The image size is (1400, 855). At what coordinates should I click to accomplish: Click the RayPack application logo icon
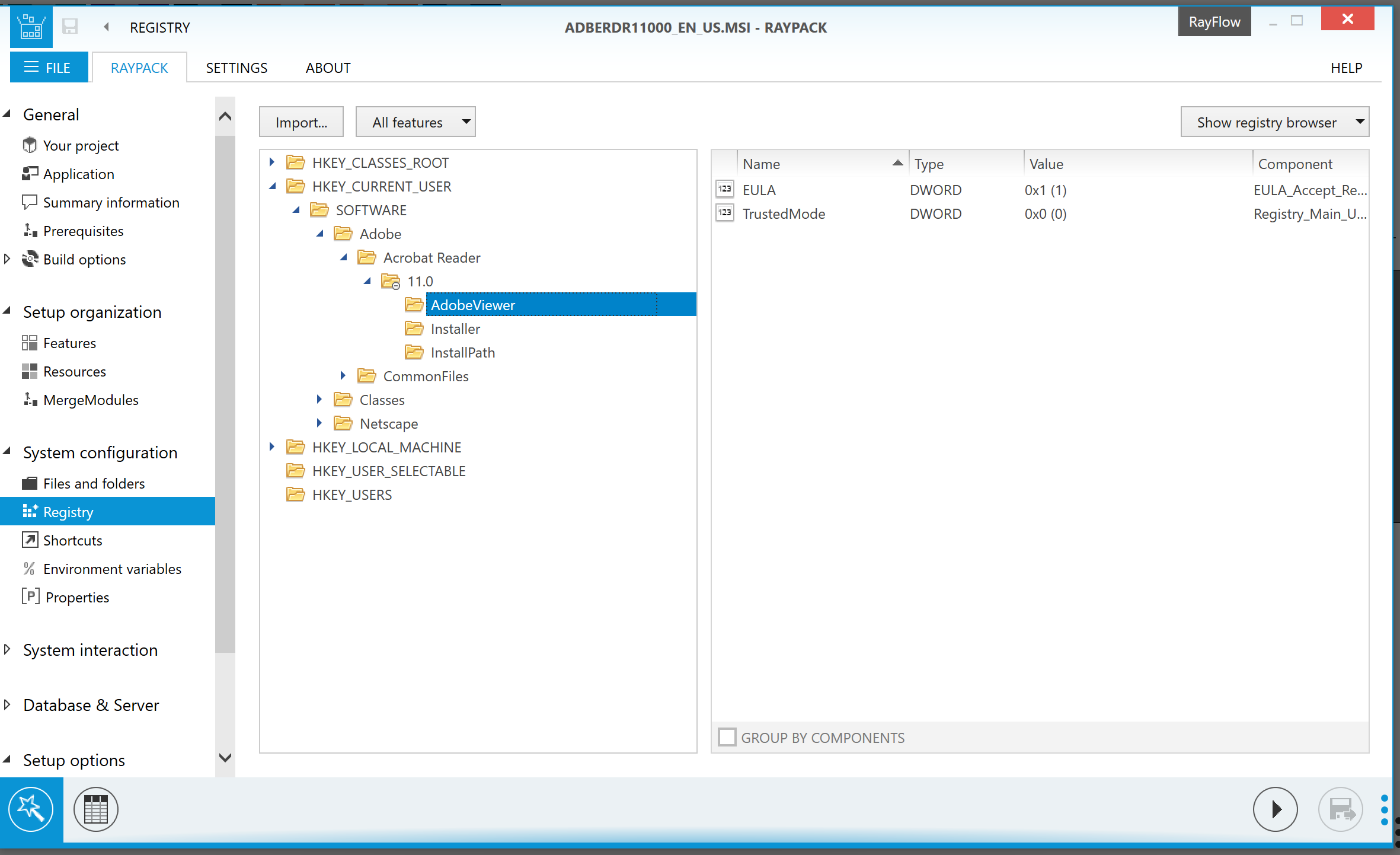pos(31,27)
